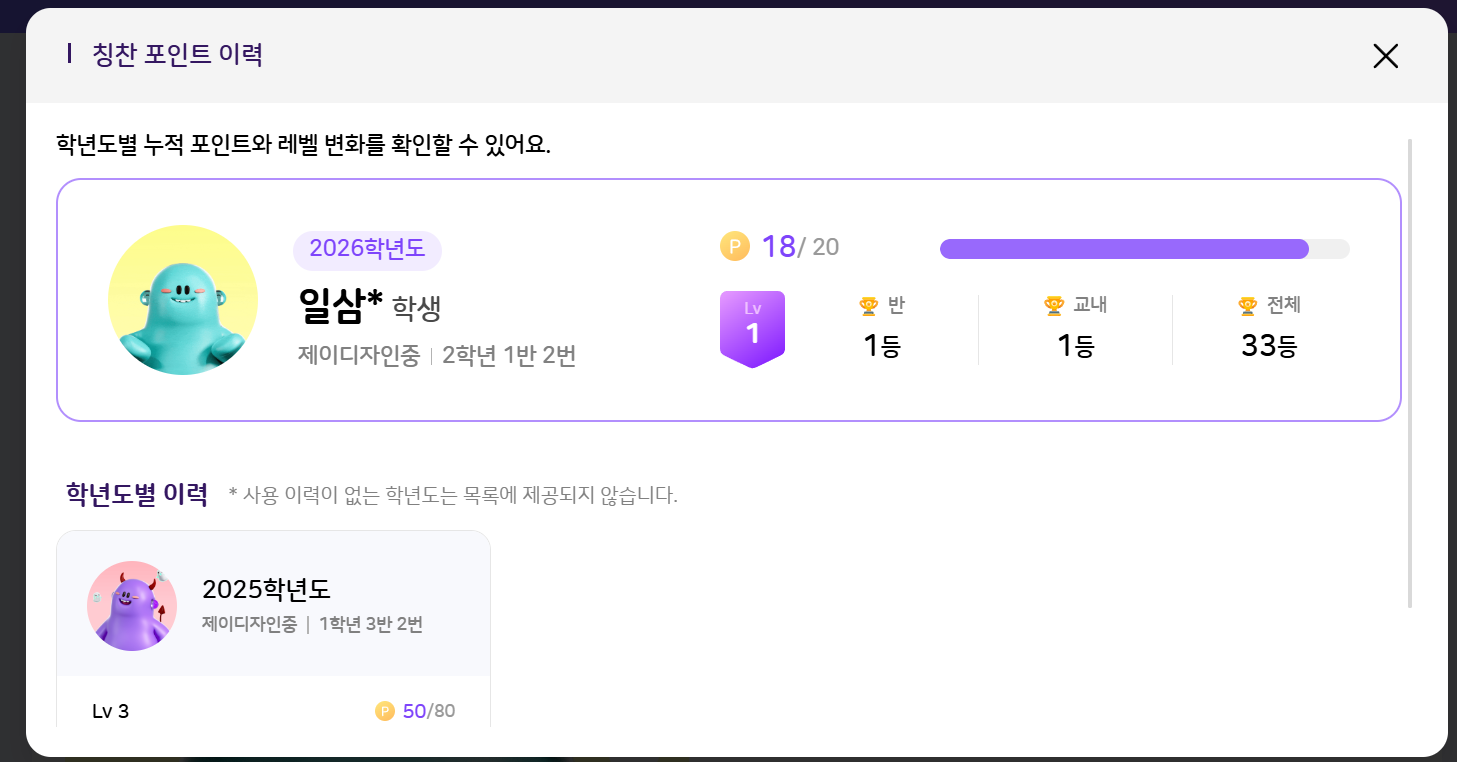Click the gold P coin next to 18/20

(x=734, y=246)
